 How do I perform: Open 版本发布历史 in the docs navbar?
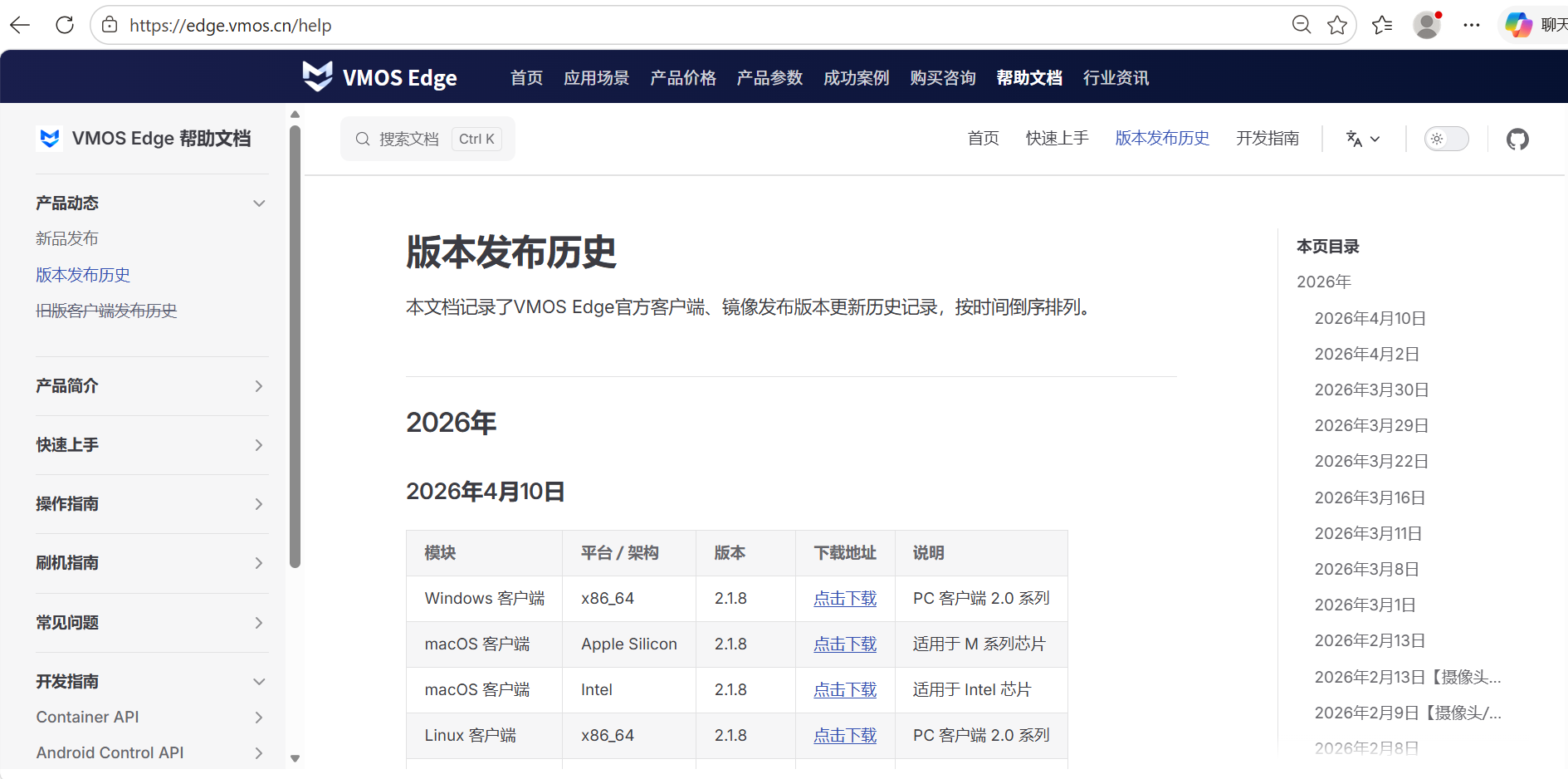point(1162,138)
